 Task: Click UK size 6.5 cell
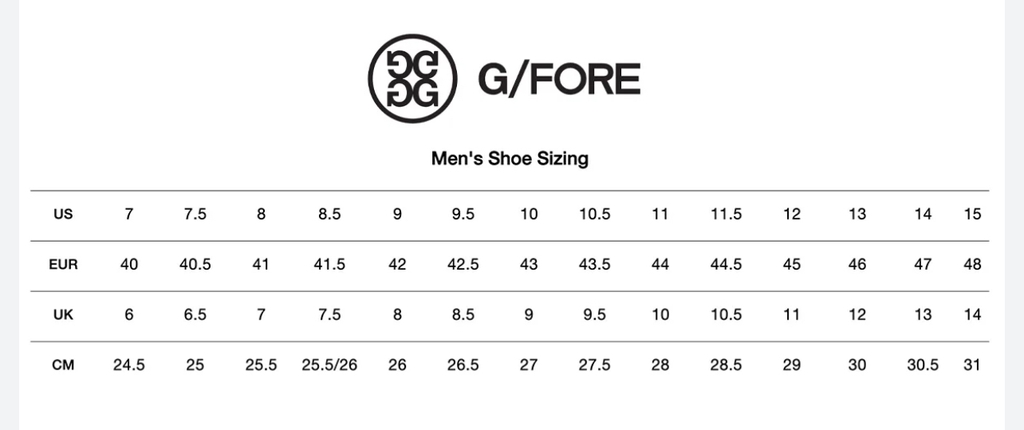click(x=195, y=315)
